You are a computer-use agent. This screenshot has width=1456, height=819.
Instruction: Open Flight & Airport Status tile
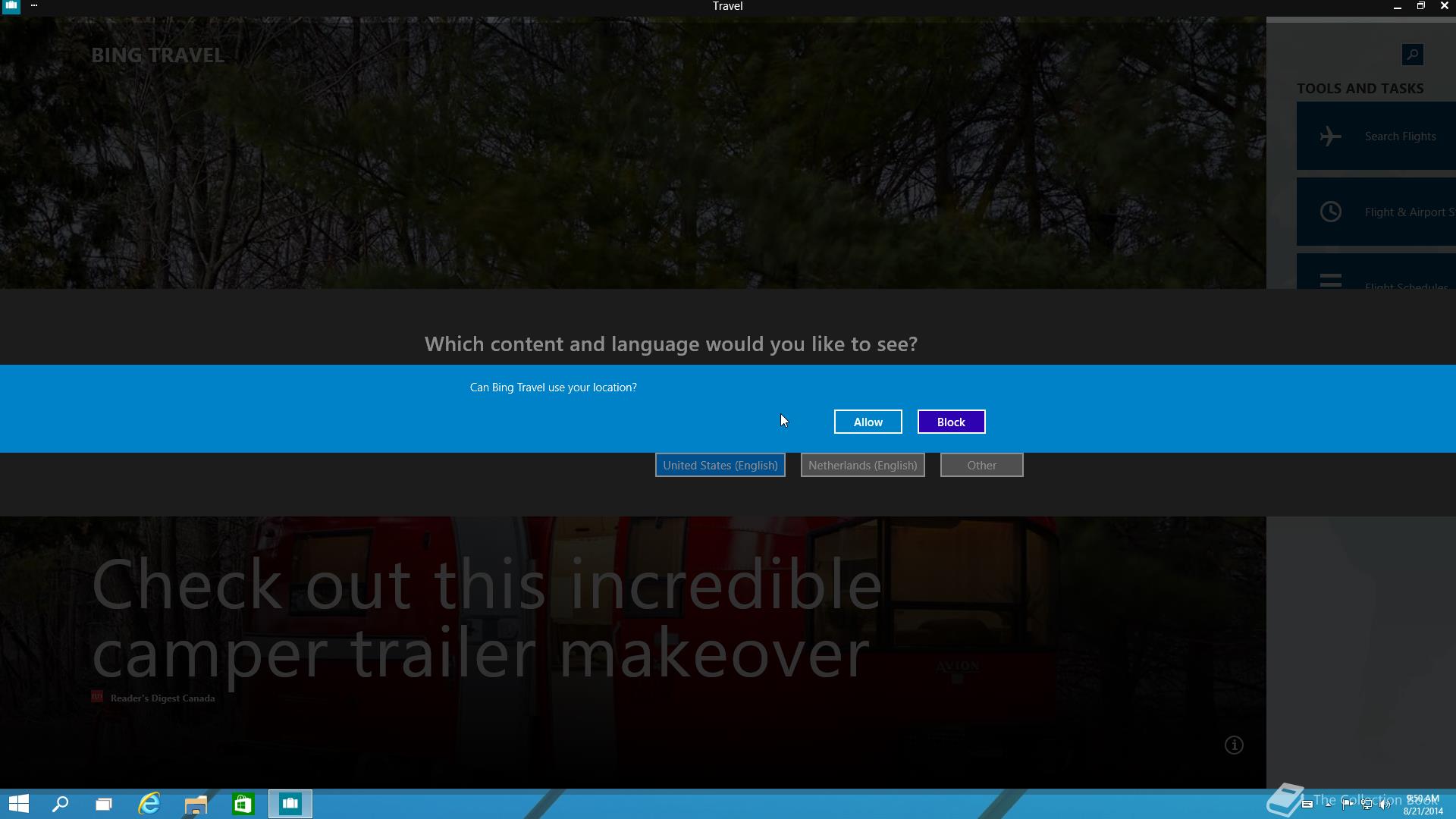pyautogui.click(x=1376, y=212)
